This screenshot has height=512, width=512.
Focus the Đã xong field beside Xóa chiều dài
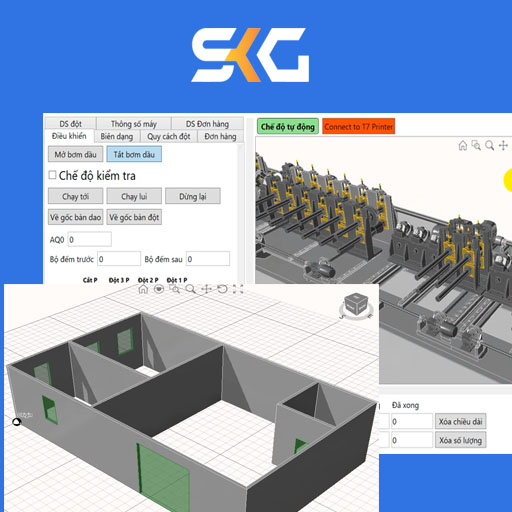pos(412,422)
